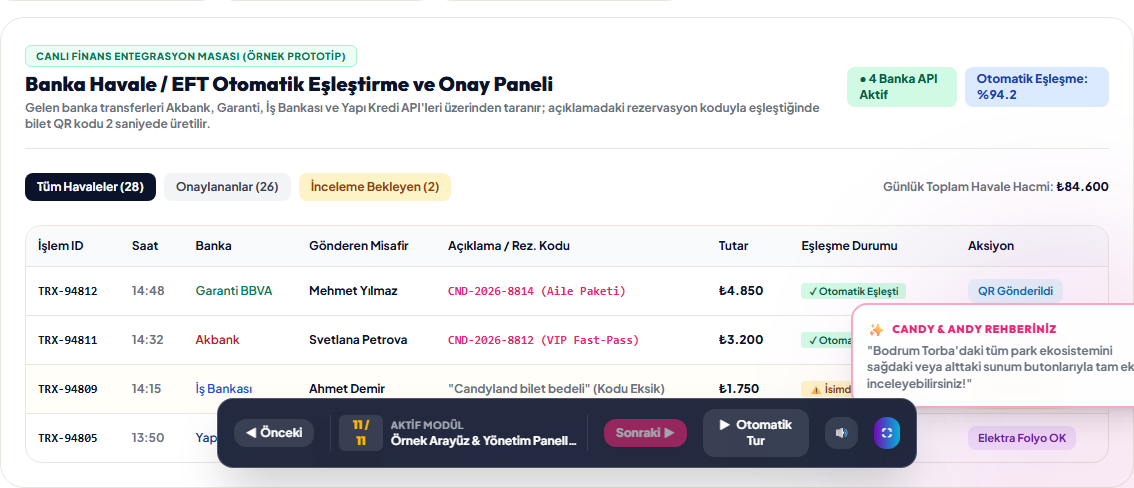Viewport: 1134px width, 488px height.
Task: Mute sound with the speaker icon
Action: coord(841,433)
